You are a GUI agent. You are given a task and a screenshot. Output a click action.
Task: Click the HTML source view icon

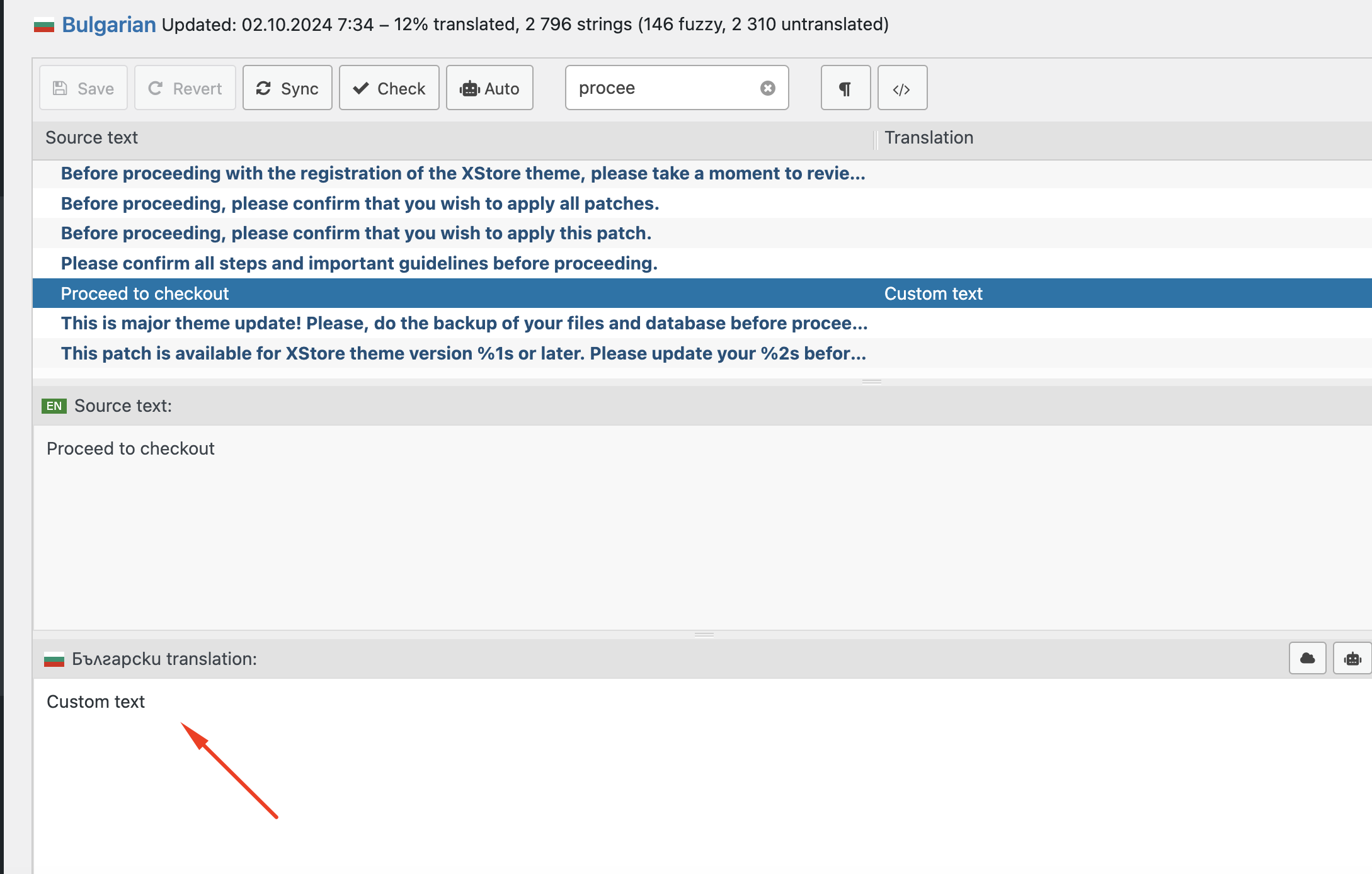pyautogui.click(x=901, y=88)
